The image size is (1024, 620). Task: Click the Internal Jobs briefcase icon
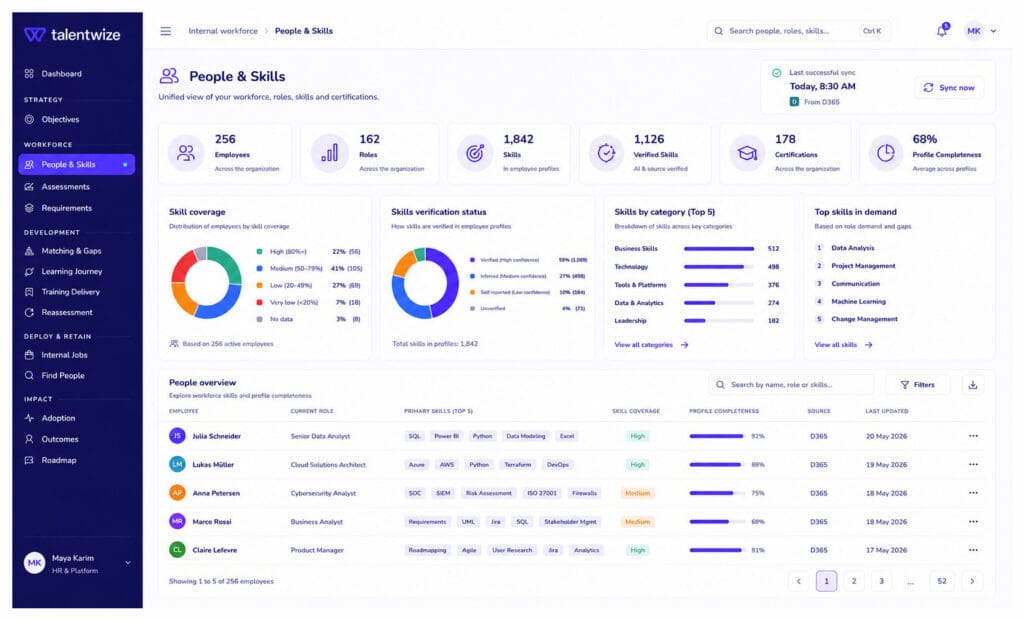(x=29, y=355)
